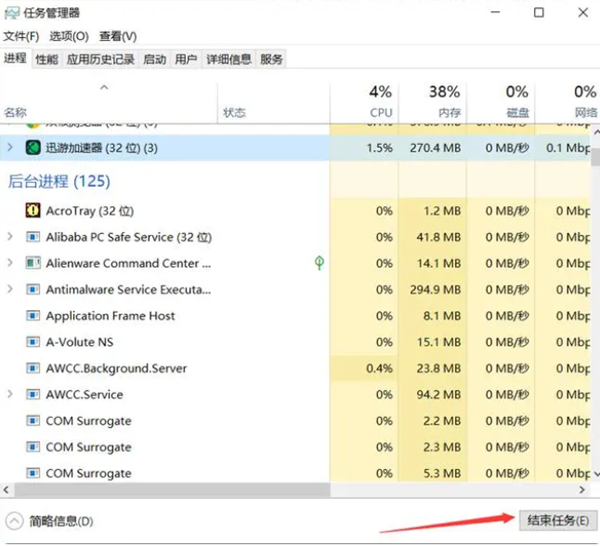The height and width of the screenshot is (546, 600).
Task: Sort by the 状态 column header
Action: pyautogui.click(x=274, y=103)
